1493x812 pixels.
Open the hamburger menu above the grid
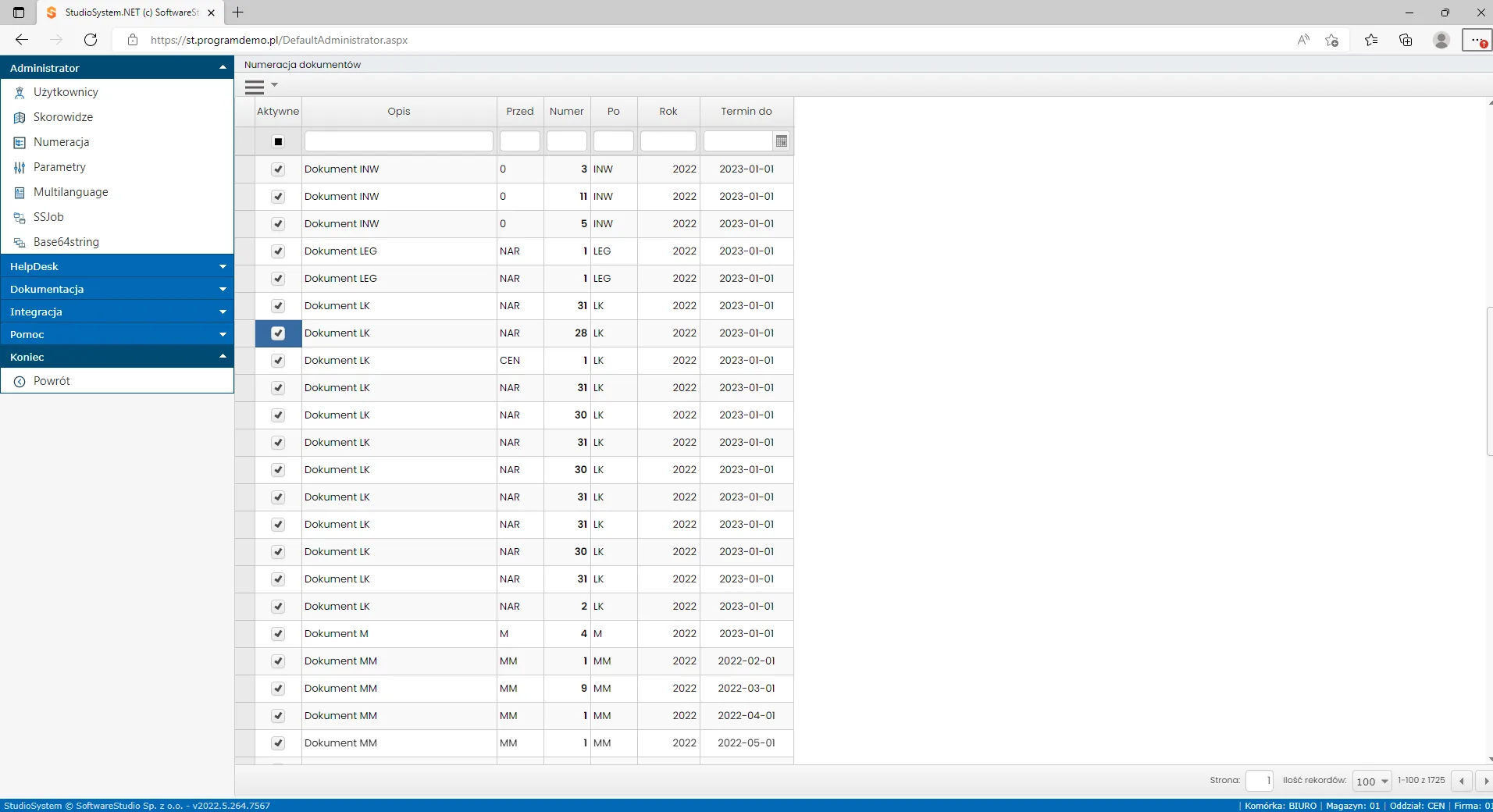[x=255, y=87]
